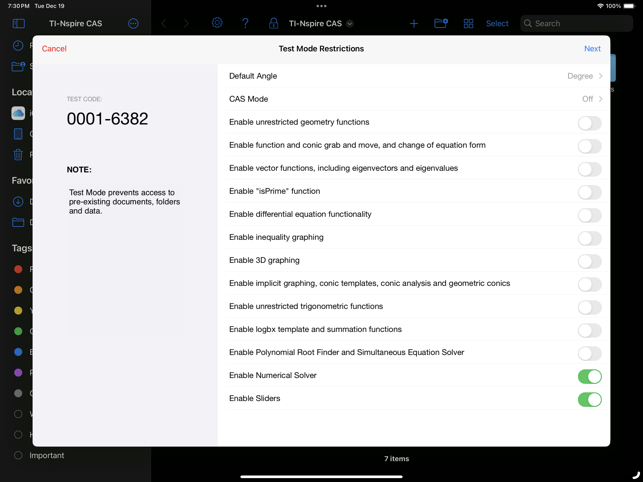Image resolution: width=643 pixels, height=482 pixels.
Task: Tap the multitasking three dots at top
Action: click(322, 6)
